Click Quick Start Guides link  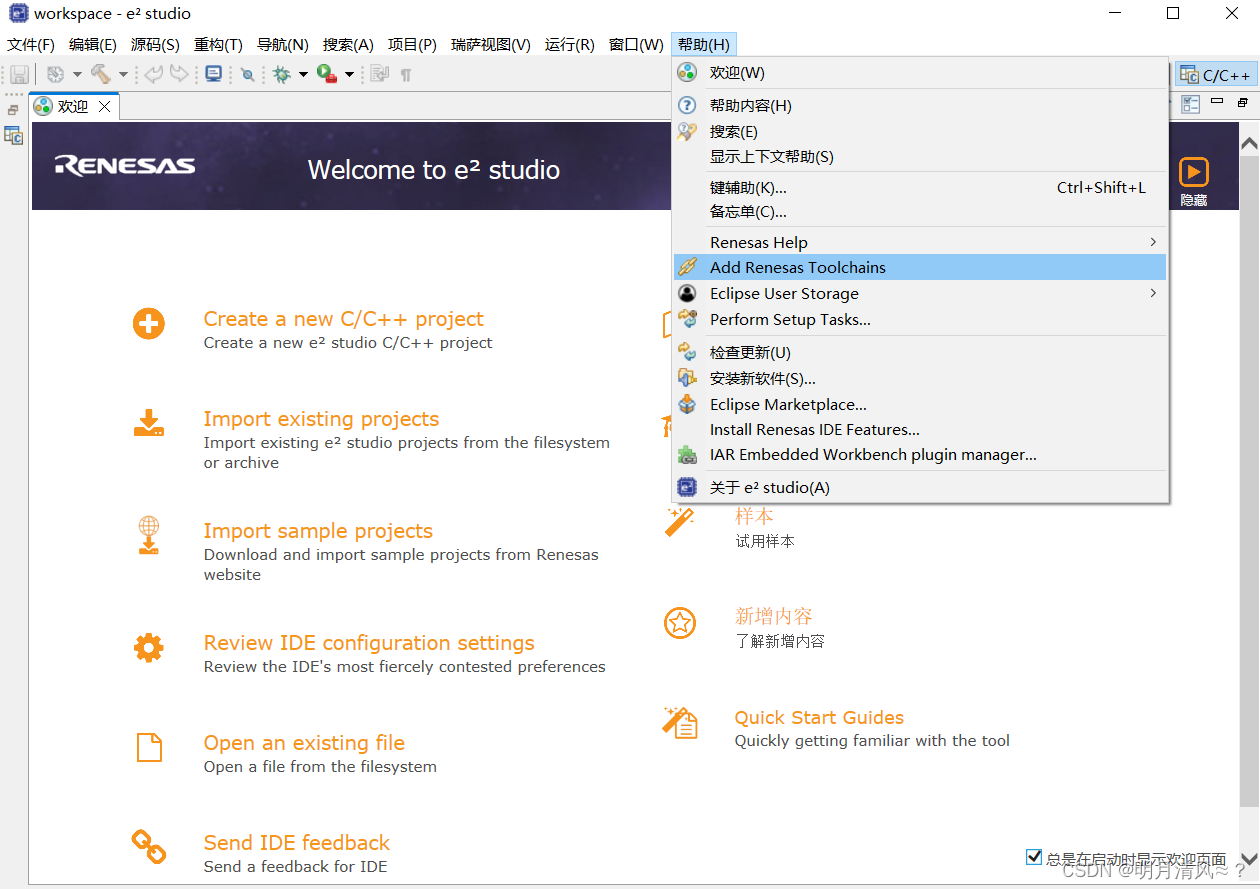pyautogui.click(x=819, y=717)
